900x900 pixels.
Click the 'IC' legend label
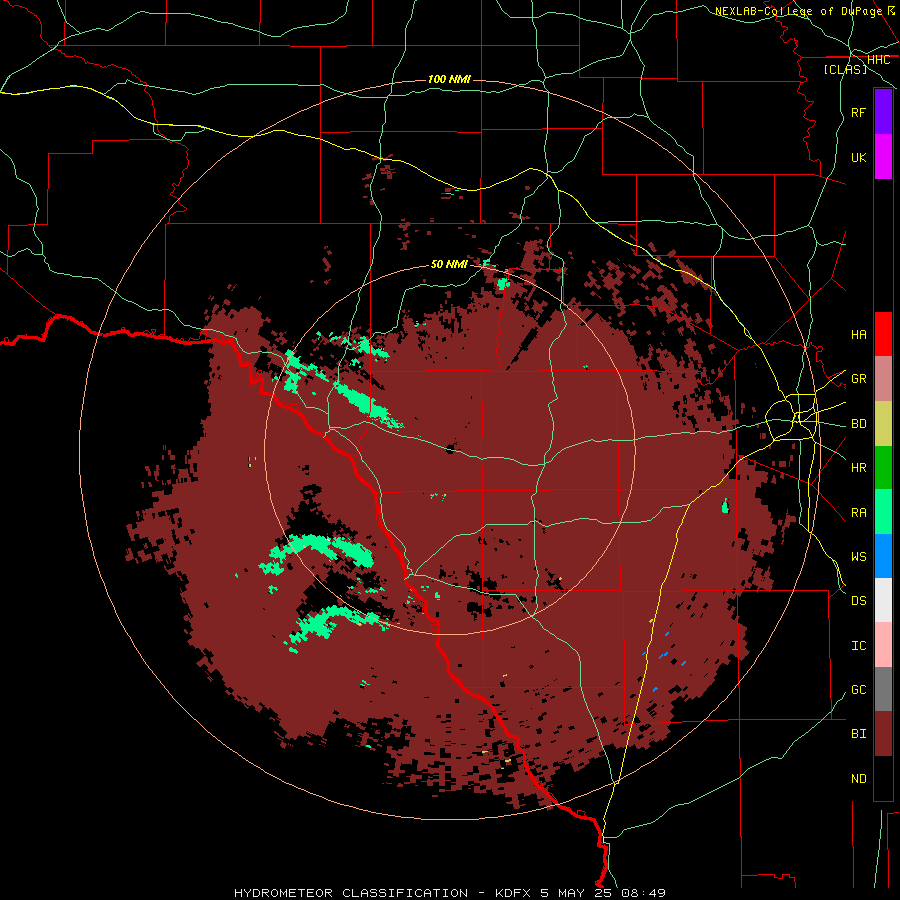point(858,646)
